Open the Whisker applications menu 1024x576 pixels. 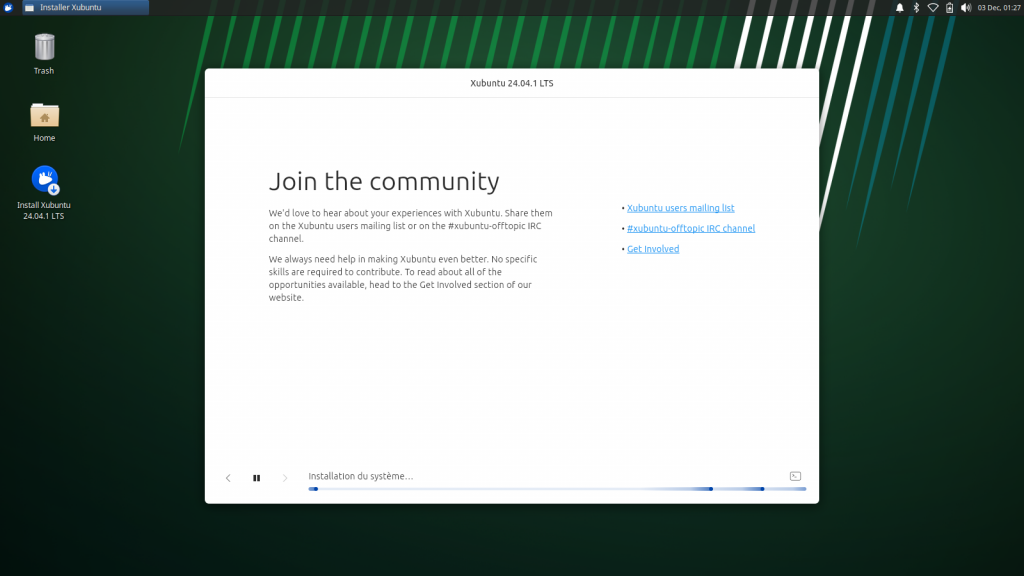pyautogui.click(x=9, y=7)
